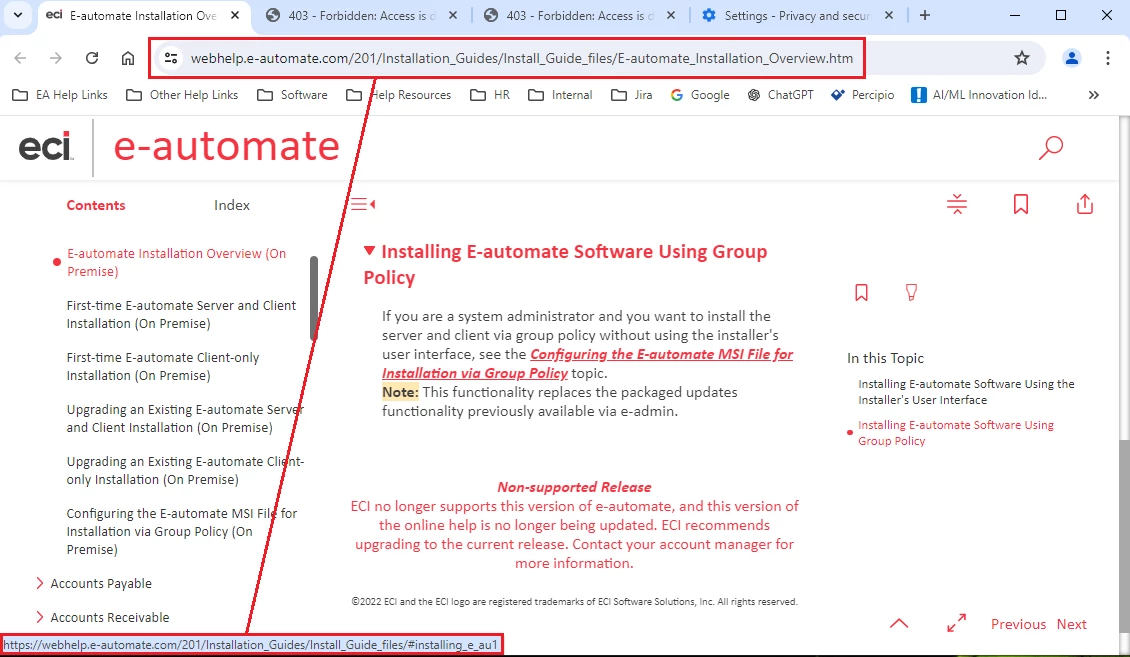
Task: Toggle full-screen with the expand arrows icon
Action: [x=956, y=623]
